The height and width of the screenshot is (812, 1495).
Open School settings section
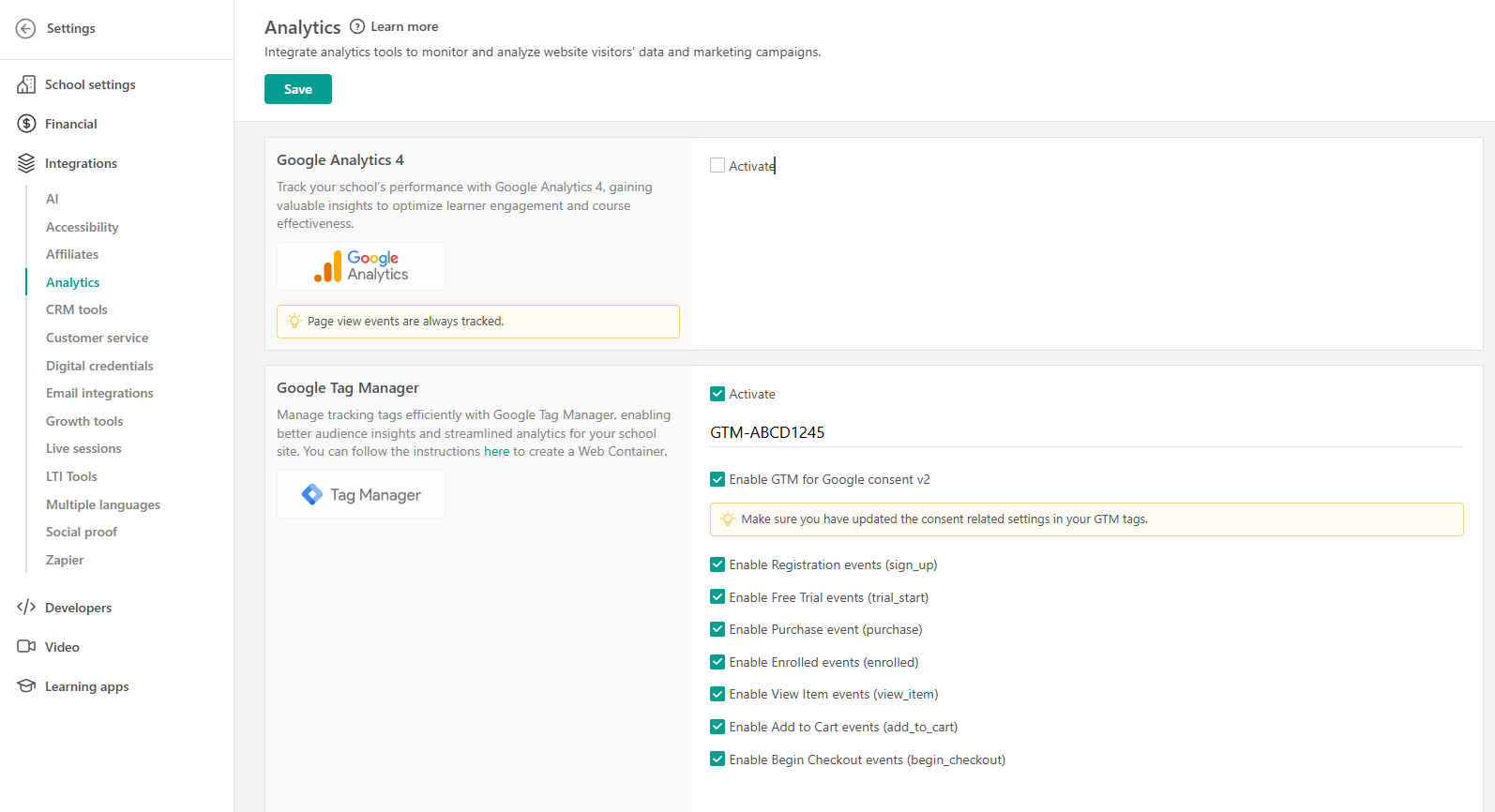pos(90,84)
